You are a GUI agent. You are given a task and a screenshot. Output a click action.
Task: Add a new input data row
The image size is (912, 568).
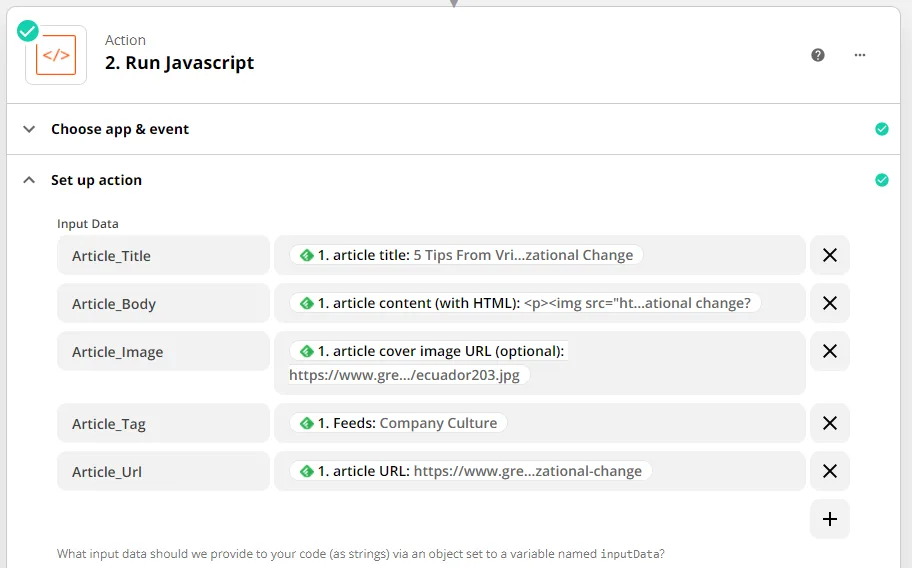(x=830, y=519)
